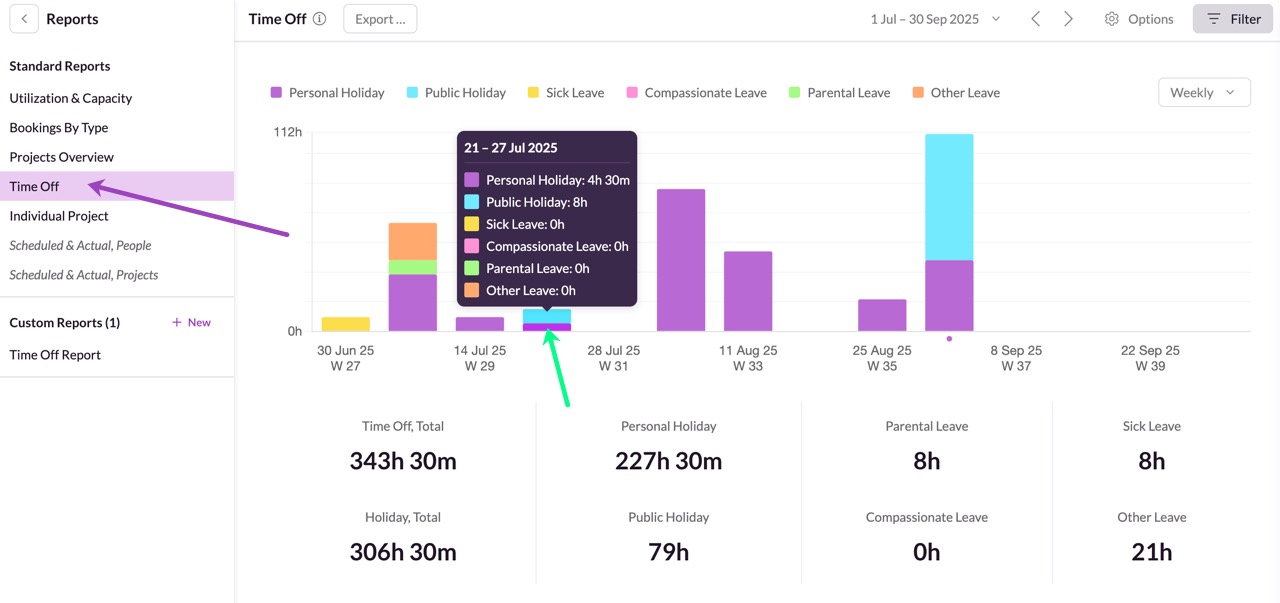This screenshot has width=1280, height=603.
Task: Open the Weekly interval dropdown
Action: (x=1203, y=93)
